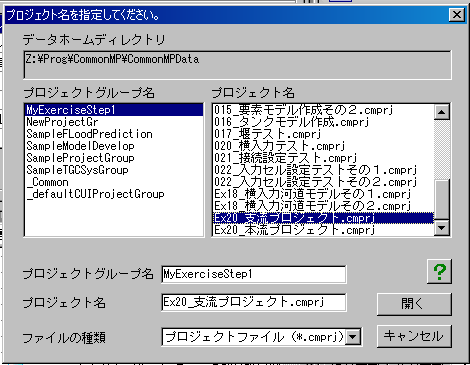Select _defaultCUIProjectGroup project group
The height and width of the screenshot is (365, 470).
[x=114, y=194]
